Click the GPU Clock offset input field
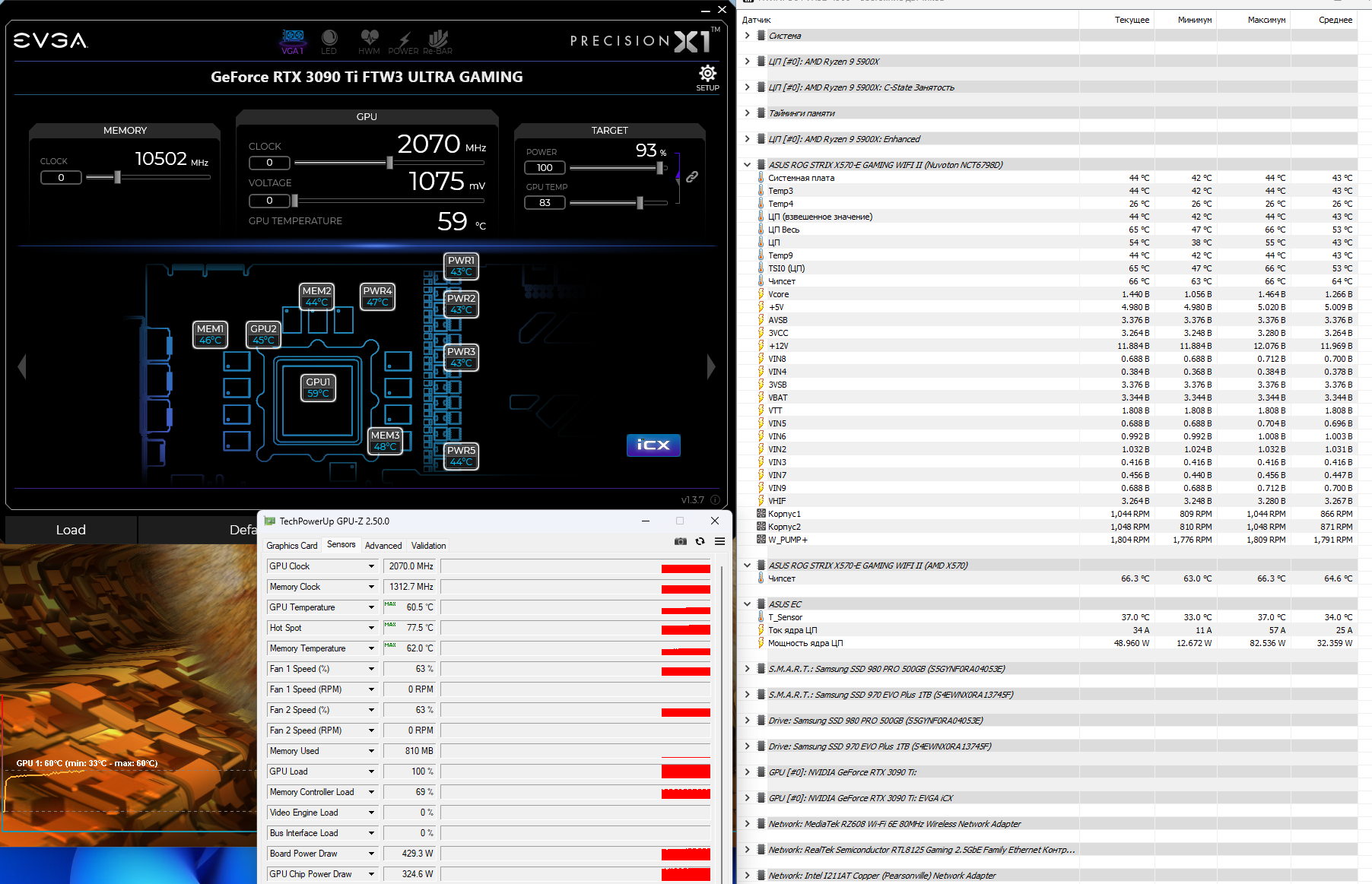This screenshot has width=1372, height=884. (269, 163)
